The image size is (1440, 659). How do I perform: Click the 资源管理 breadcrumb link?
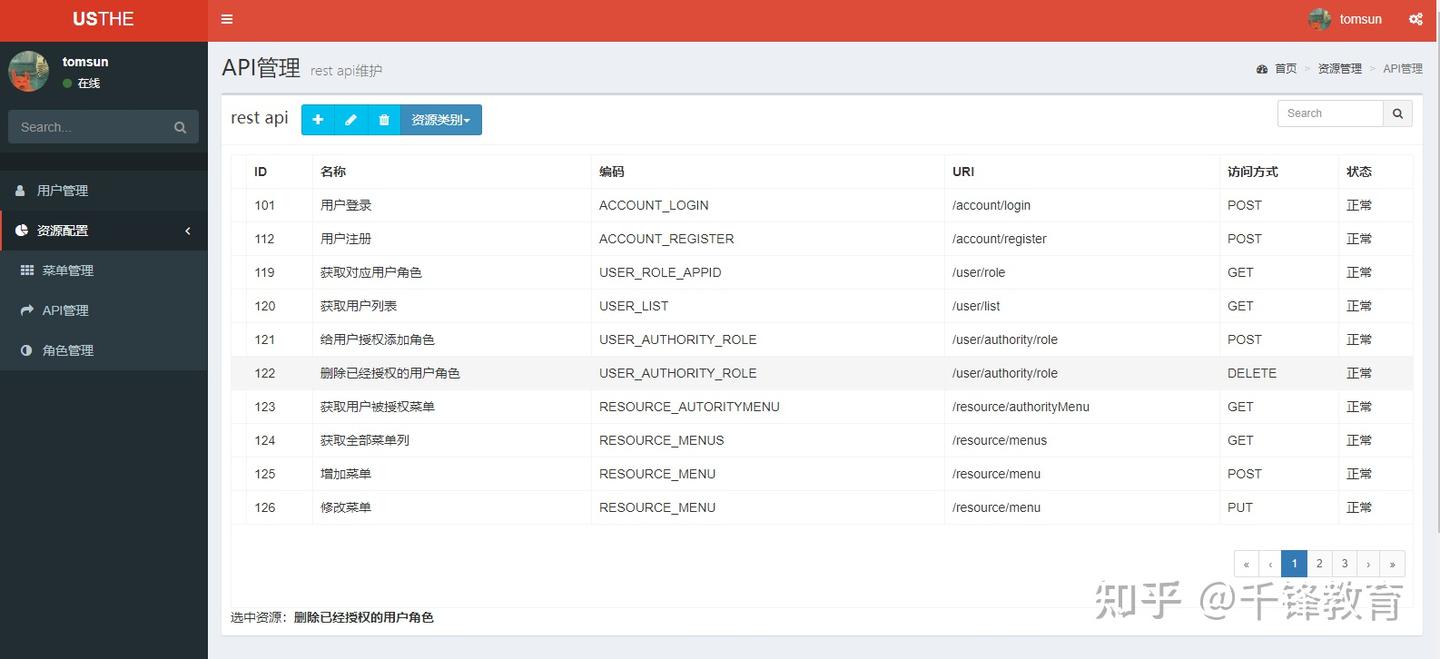coord(1340,68)
